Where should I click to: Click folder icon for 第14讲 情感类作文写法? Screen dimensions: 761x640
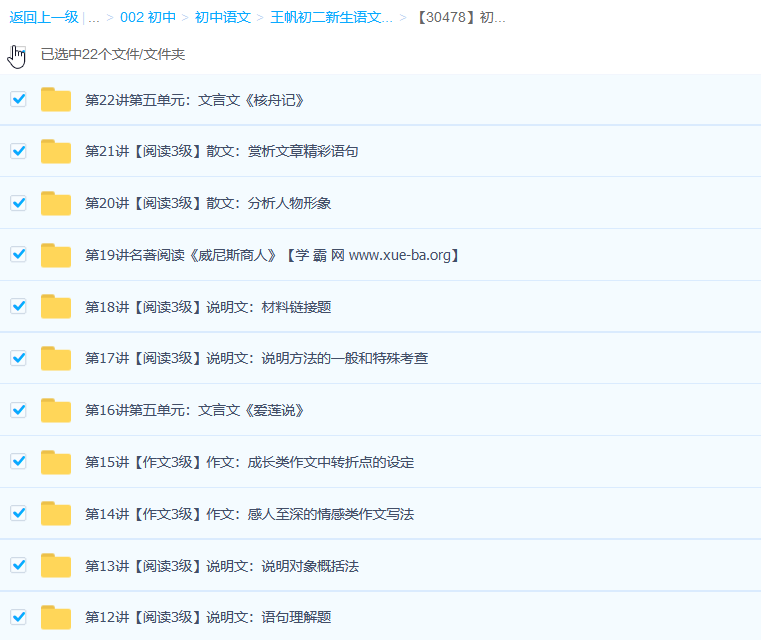click(56, 514)
